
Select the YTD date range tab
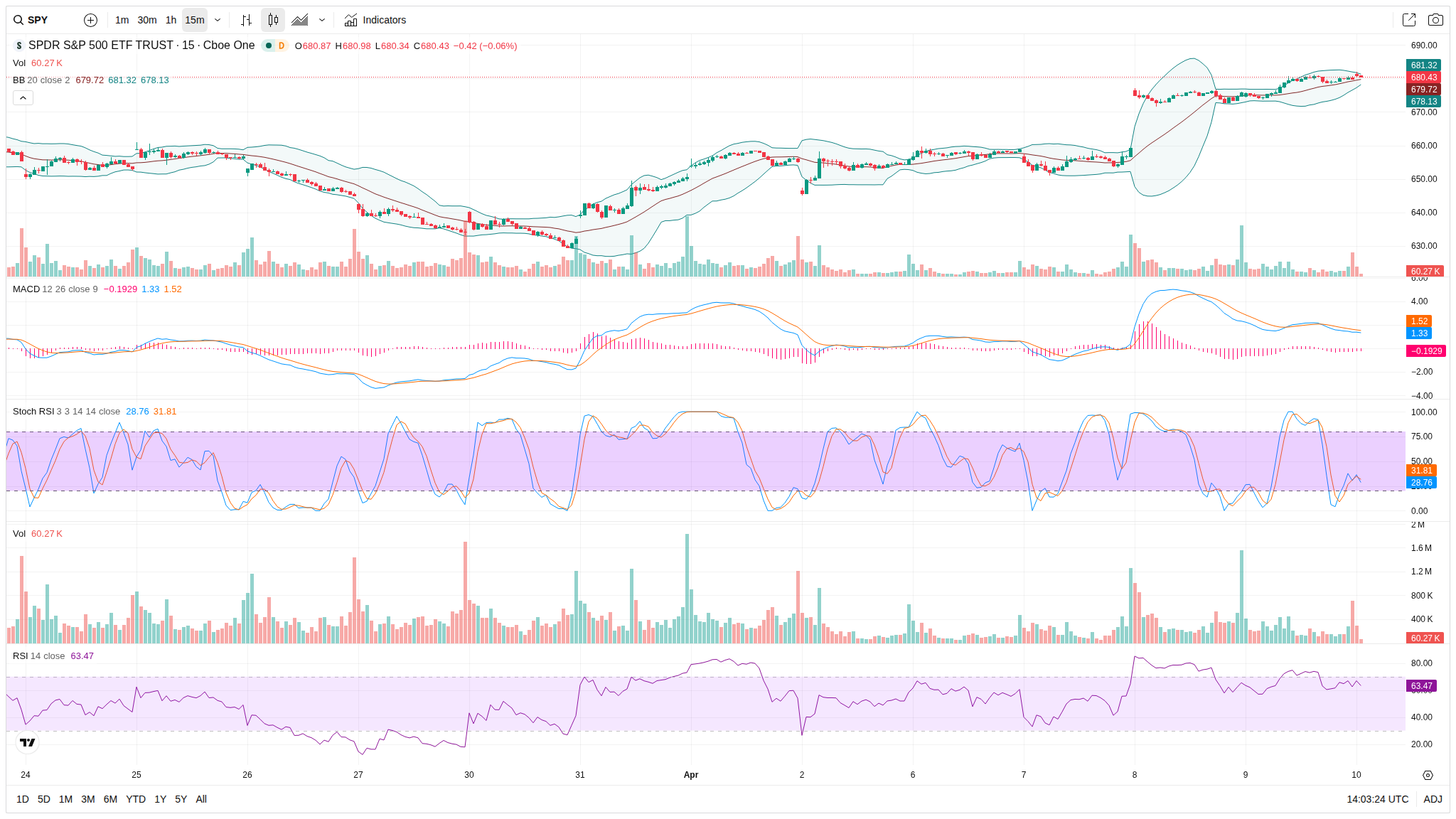[135, 799]
